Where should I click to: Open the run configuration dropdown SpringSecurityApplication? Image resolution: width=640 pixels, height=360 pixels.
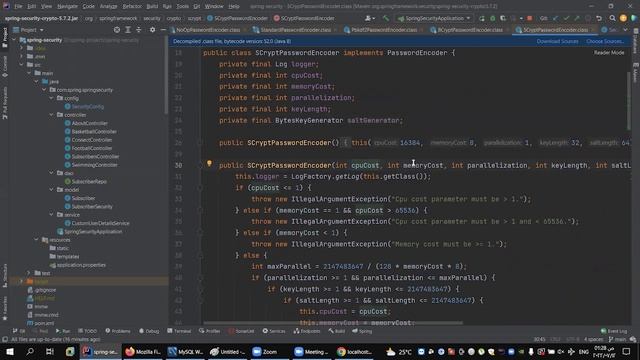point(434,18)
